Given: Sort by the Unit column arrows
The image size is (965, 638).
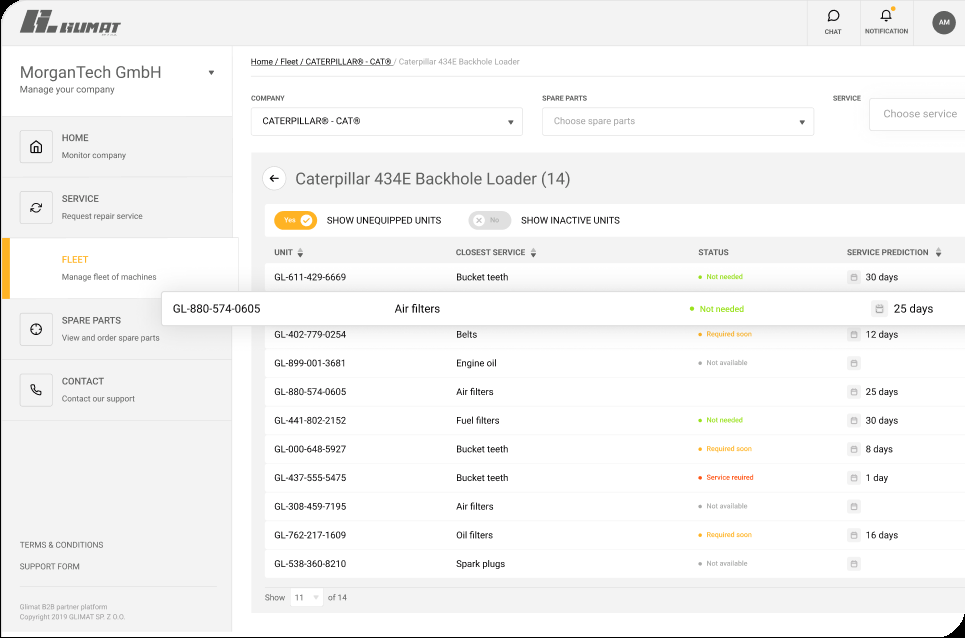Looking at the screenshot, I should [x=300, y=252].
